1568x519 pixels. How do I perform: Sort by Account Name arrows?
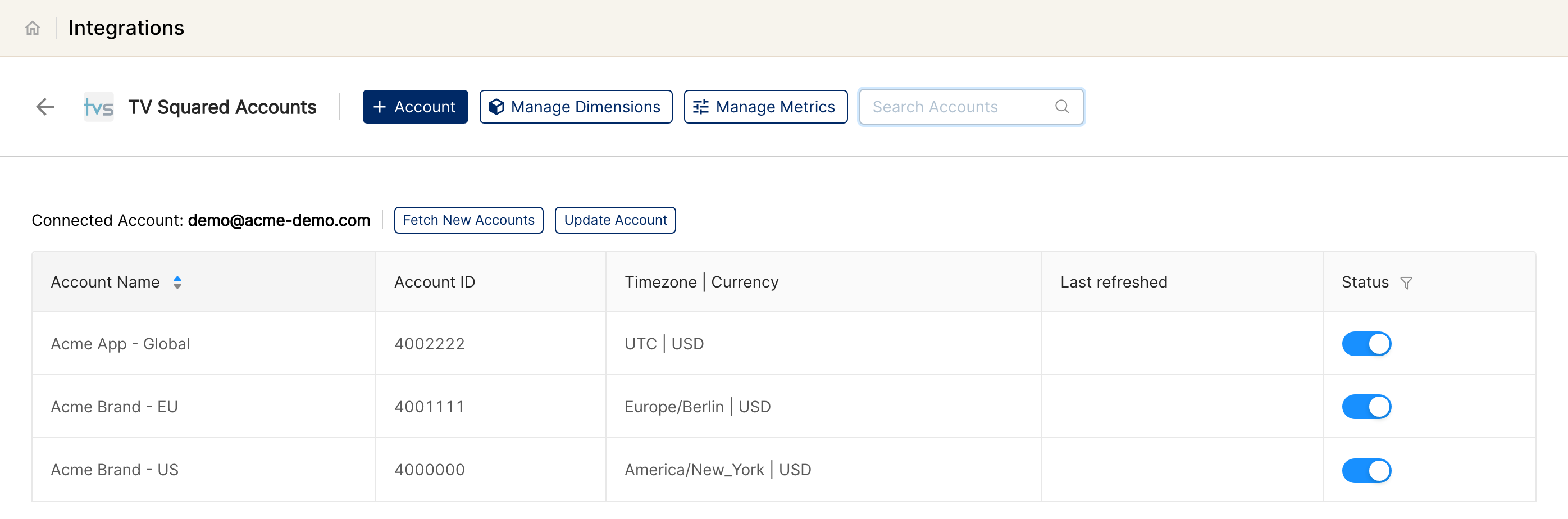tap(177, 283)
